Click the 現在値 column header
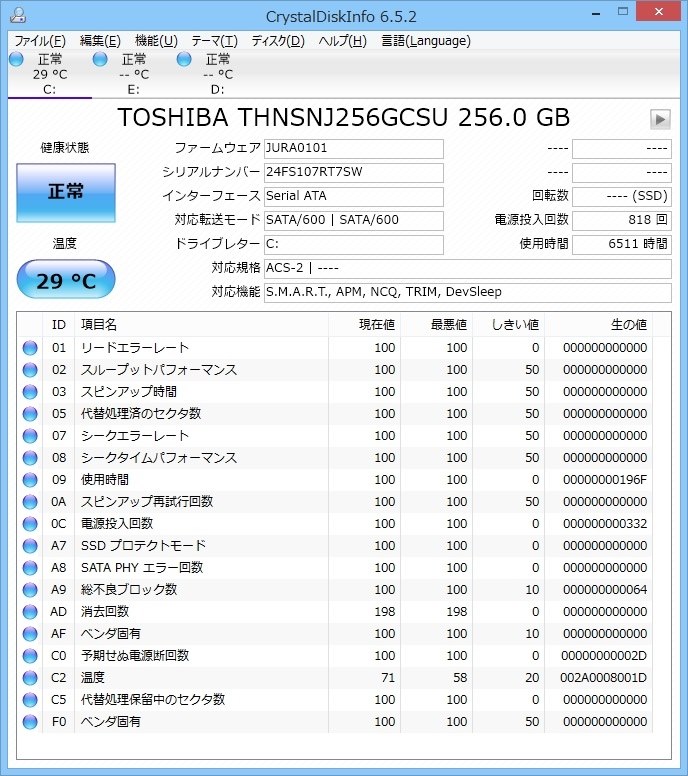Screen dimensions: 688x776 pos(364,325)
